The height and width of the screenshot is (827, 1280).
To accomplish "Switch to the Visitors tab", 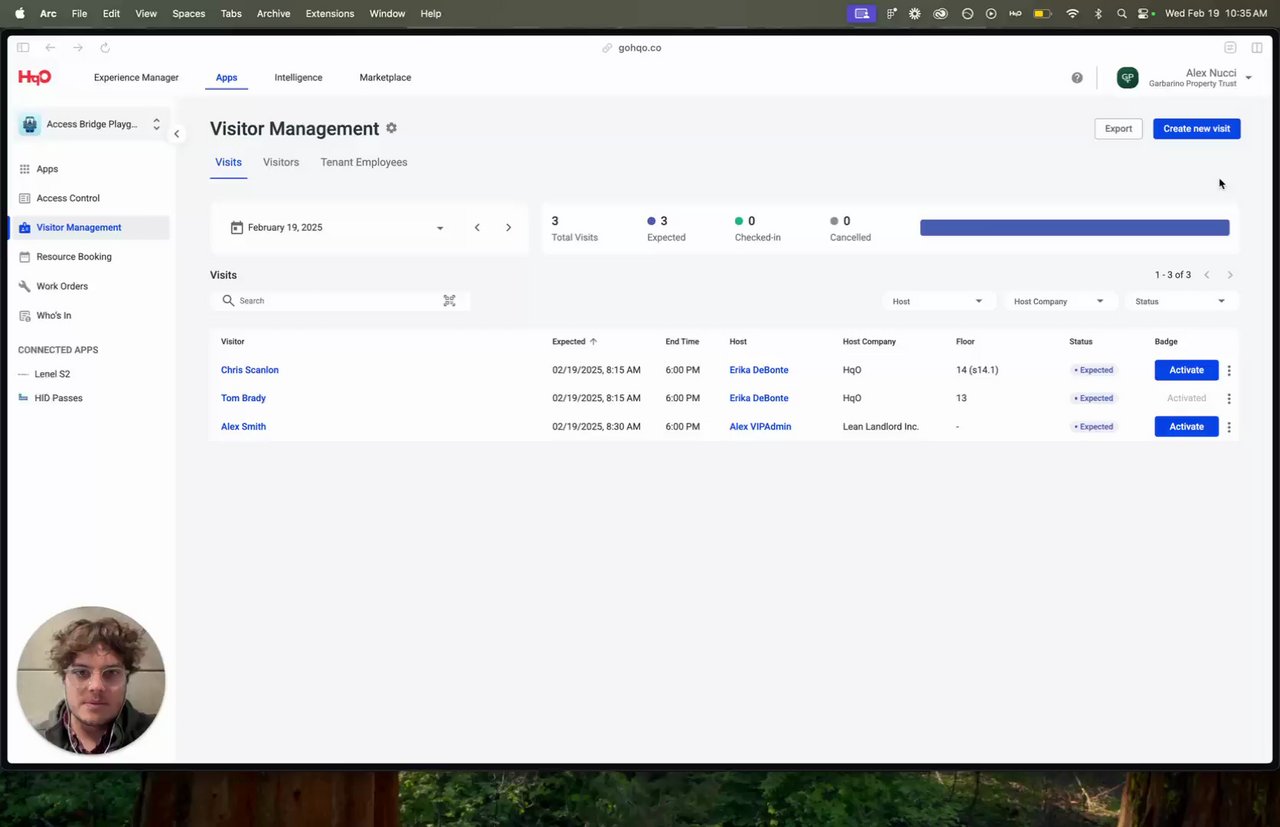I will pyautogui.click(x=281, y=162).
